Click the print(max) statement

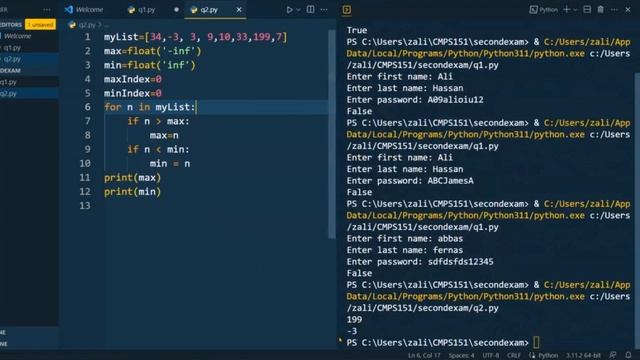point(133,178)
